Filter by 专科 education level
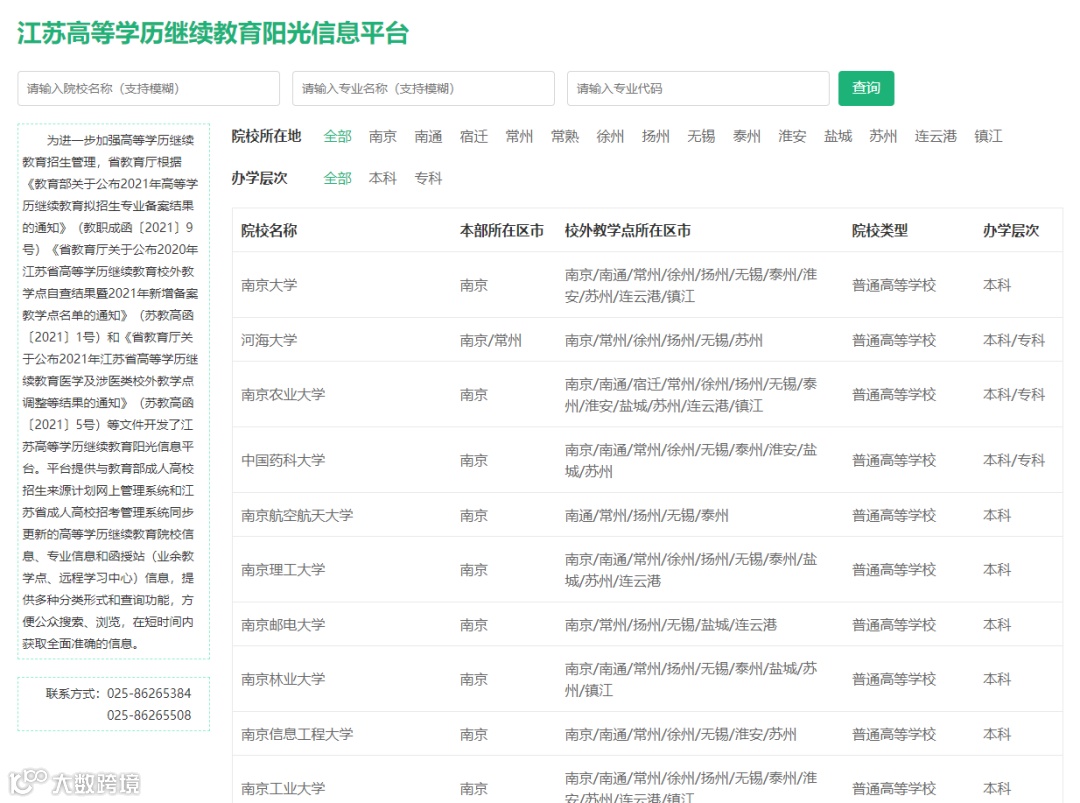 [428, 178]
